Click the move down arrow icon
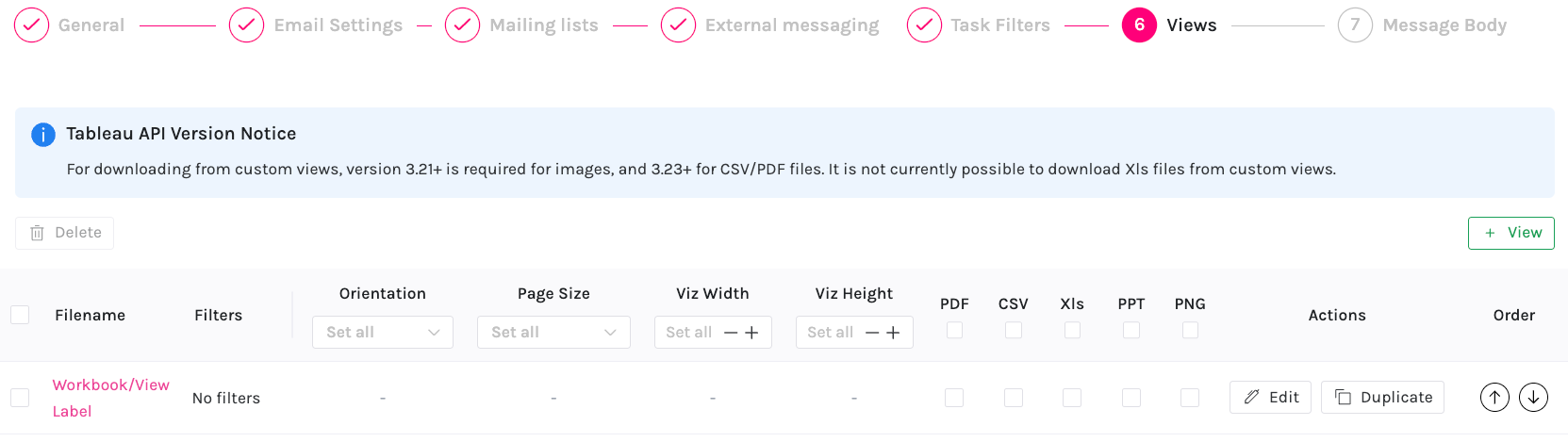 pyautogui.click(x=1534, y=398)
